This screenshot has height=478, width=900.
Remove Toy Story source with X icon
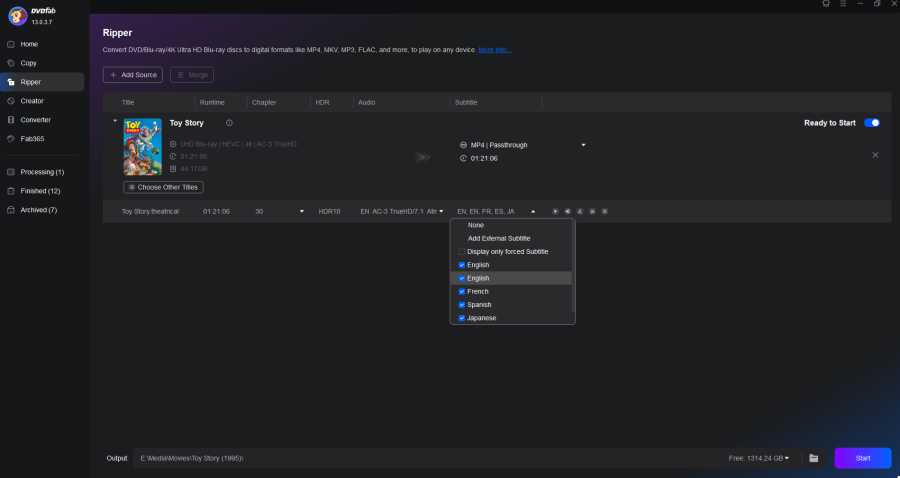(x=875, y=155)
